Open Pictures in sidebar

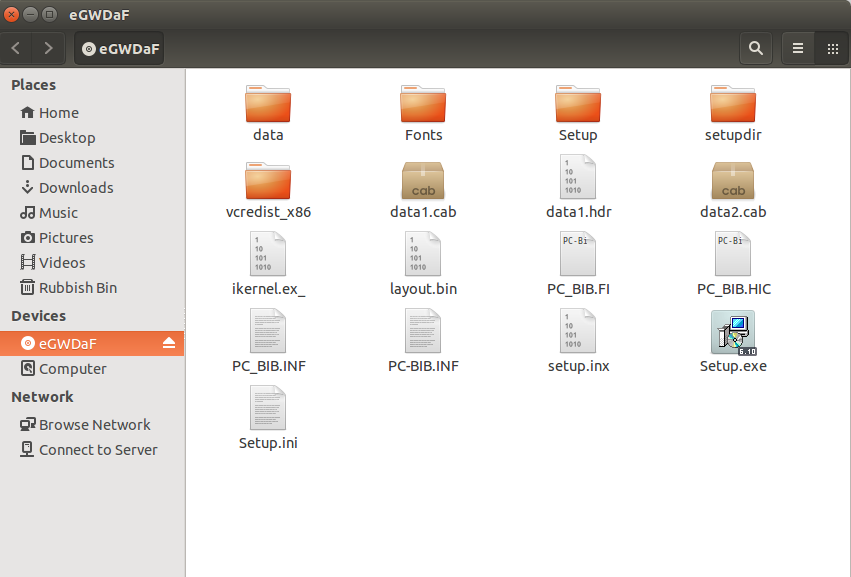(92, 237)
